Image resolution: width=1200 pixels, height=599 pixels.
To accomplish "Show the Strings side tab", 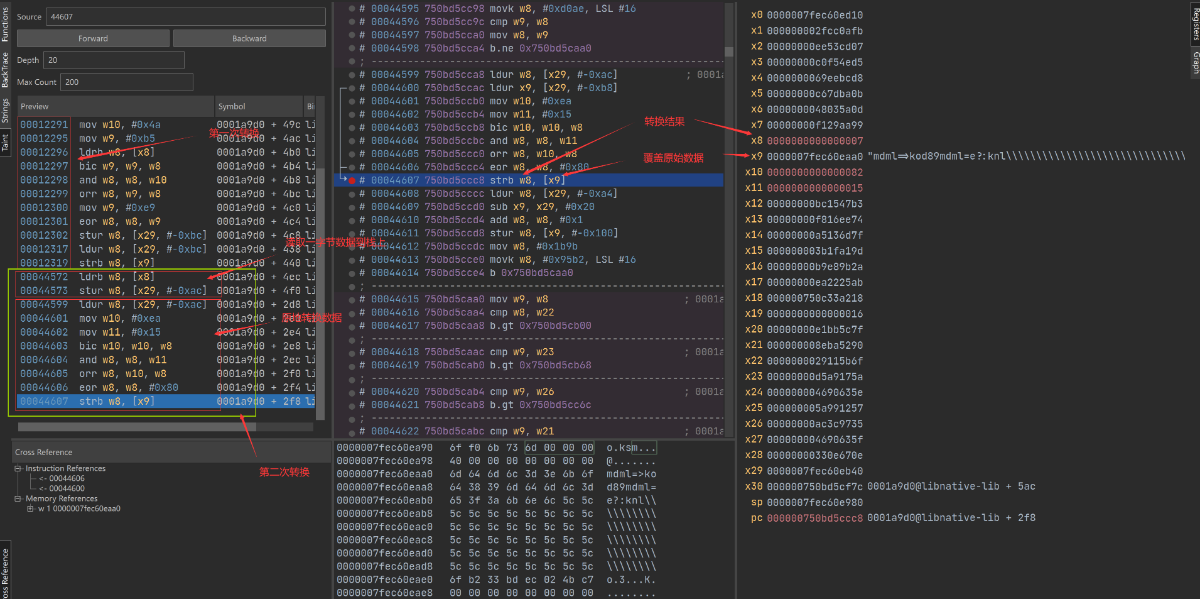I will click(x=5, y=112).
